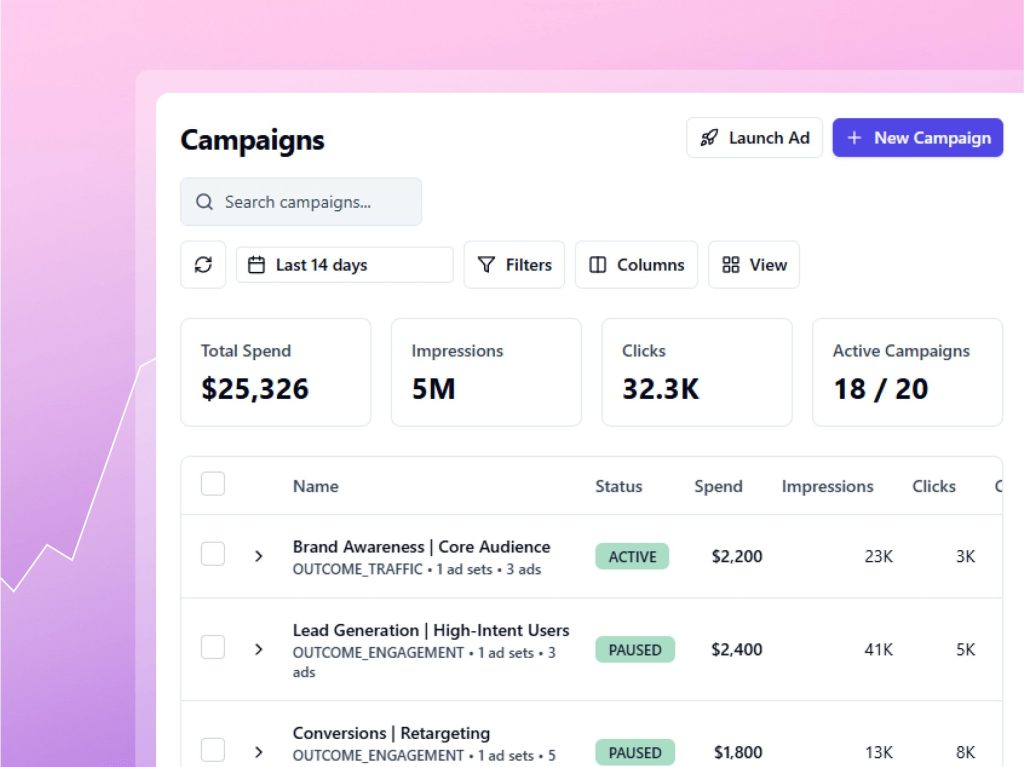Click the calendar icon beside Last 14 days
The height and width of the screenshot is (767, 1024).
click(257, 265)
